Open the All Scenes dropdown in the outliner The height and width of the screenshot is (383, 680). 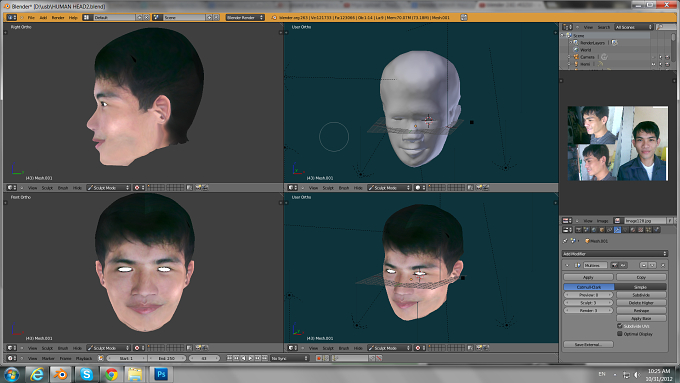click(634, 27)
